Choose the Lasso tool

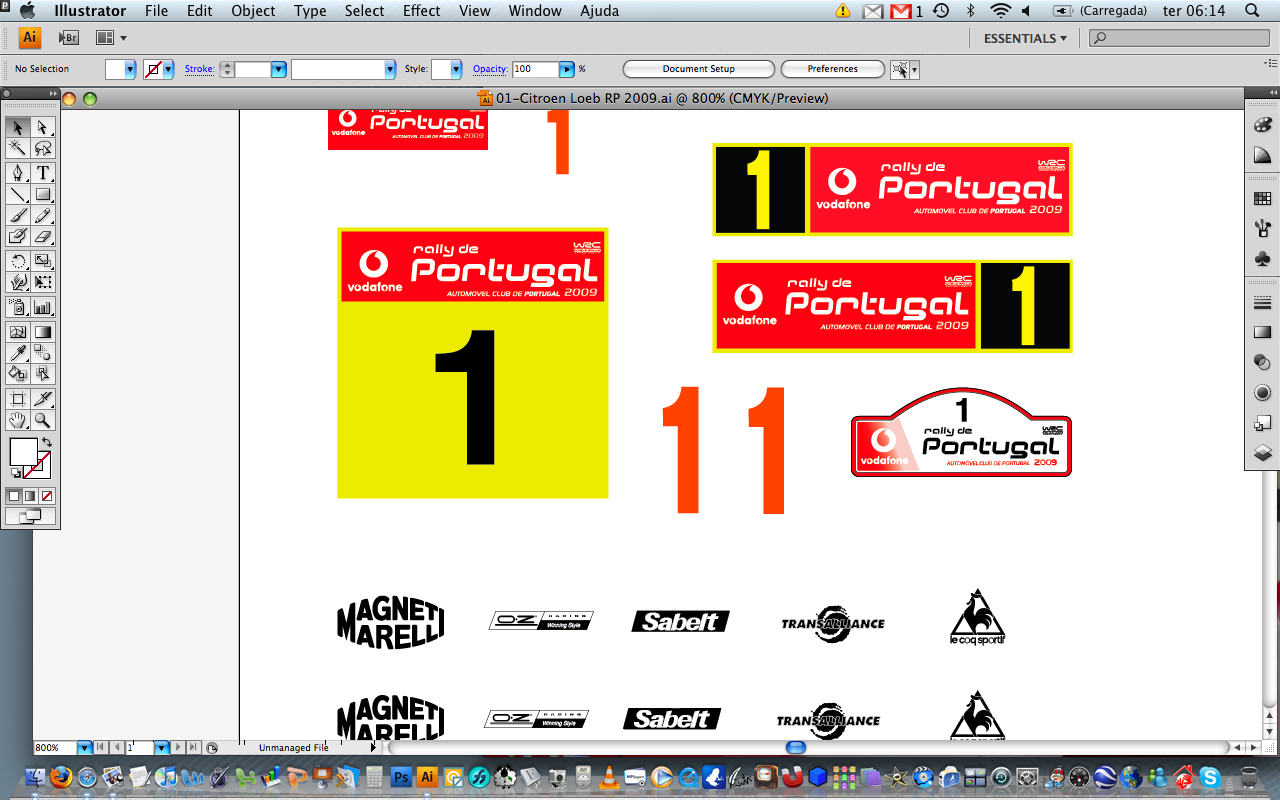(x=43, y=148)
